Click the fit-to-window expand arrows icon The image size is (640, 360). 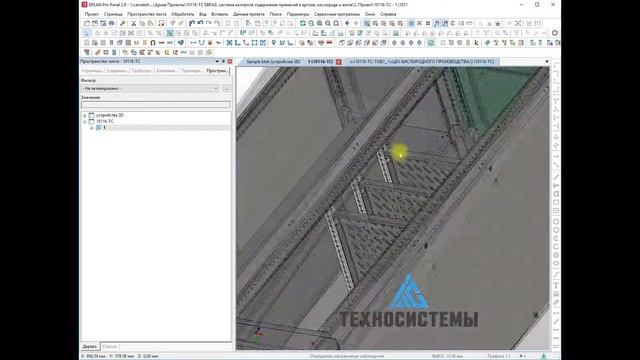(518, 23)
